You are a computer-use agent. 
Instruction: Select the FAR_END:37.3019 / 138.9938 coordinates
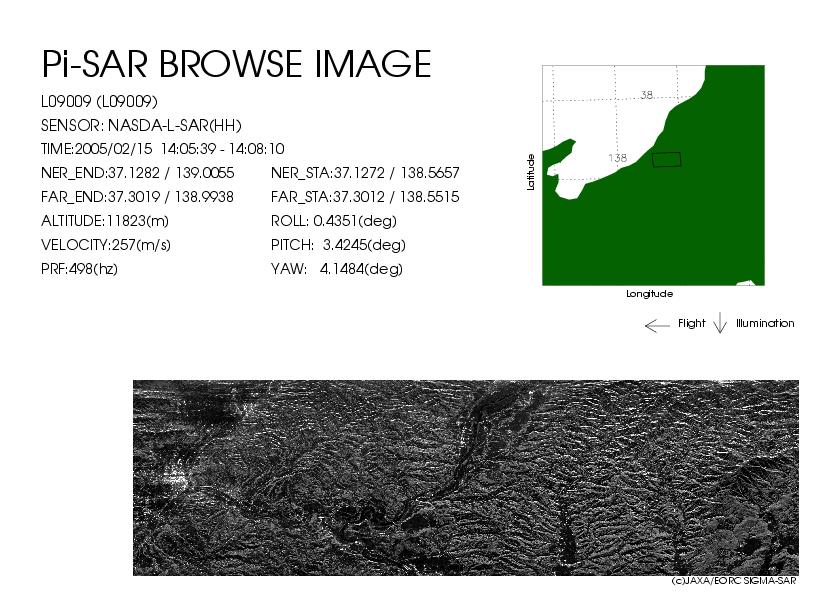point(137,197)
